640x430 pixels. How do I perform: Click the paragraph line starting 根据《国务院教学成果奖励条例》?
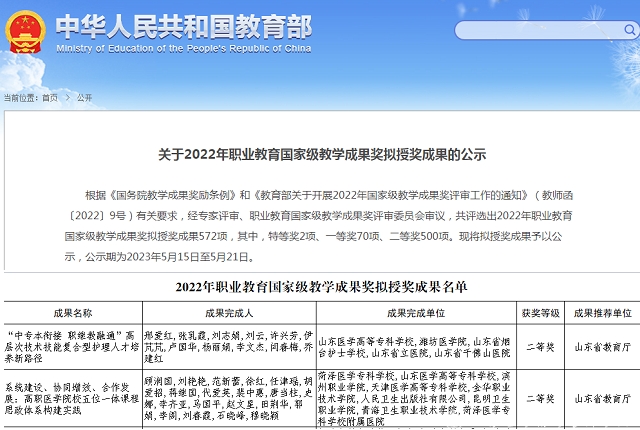tap(329, 195)
